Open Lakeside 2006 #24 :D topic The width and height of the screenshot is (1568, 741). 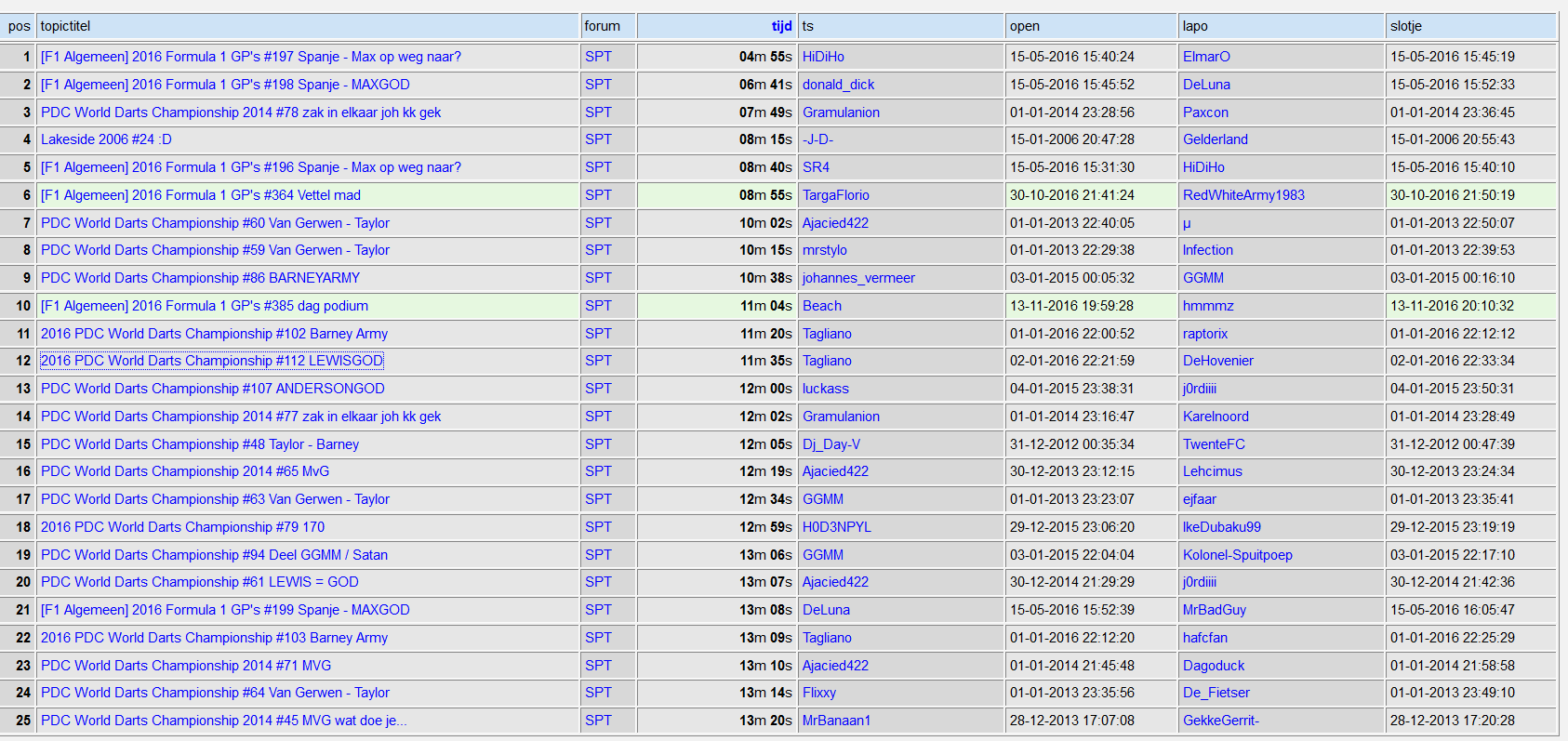pos(106,139)
